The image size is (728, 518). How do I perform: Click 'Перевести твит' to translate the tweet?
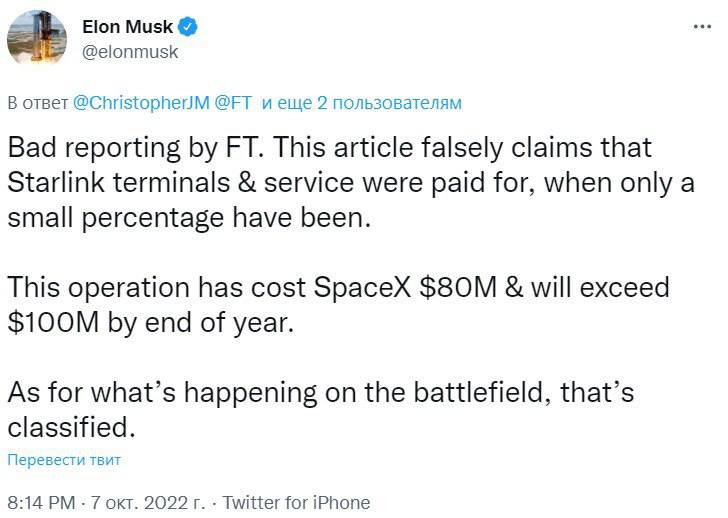64,461
